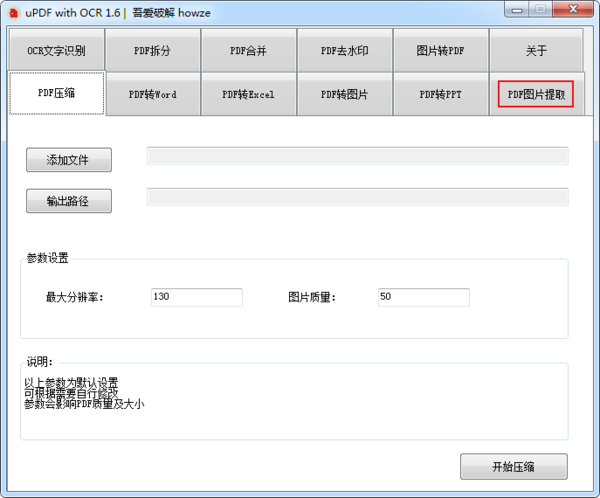
Task: Start compression with 开始压缩 button
Action: [x=514, y=467]
